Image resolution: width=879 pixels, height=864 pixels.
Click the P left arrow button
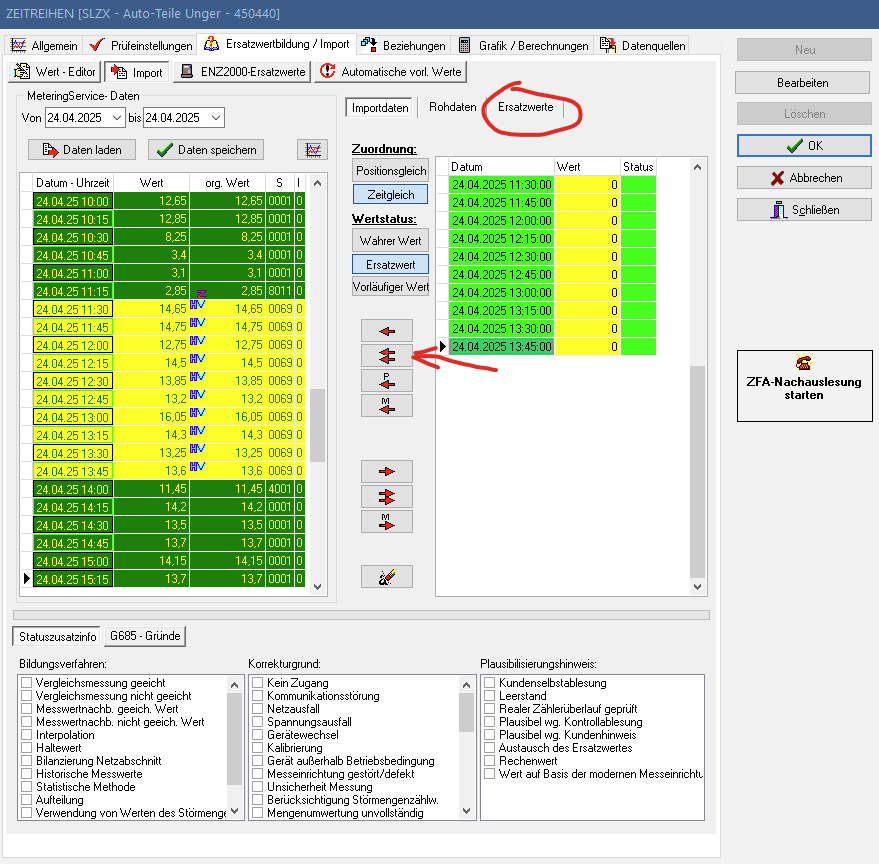tap(386, 380)
